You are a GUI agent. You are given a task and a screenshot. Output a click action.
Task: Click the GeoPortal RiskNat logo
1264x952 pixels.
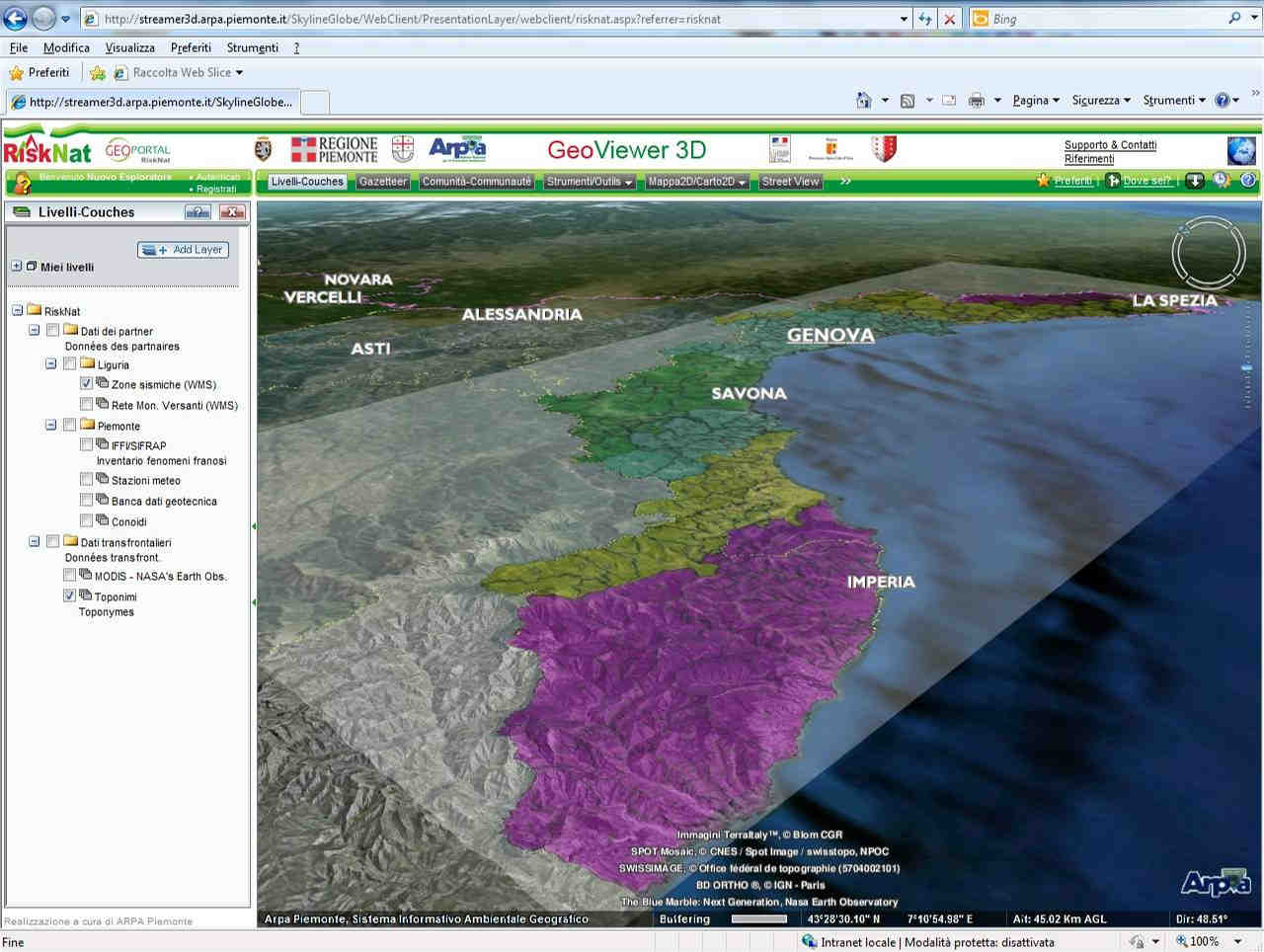point(137,151)
